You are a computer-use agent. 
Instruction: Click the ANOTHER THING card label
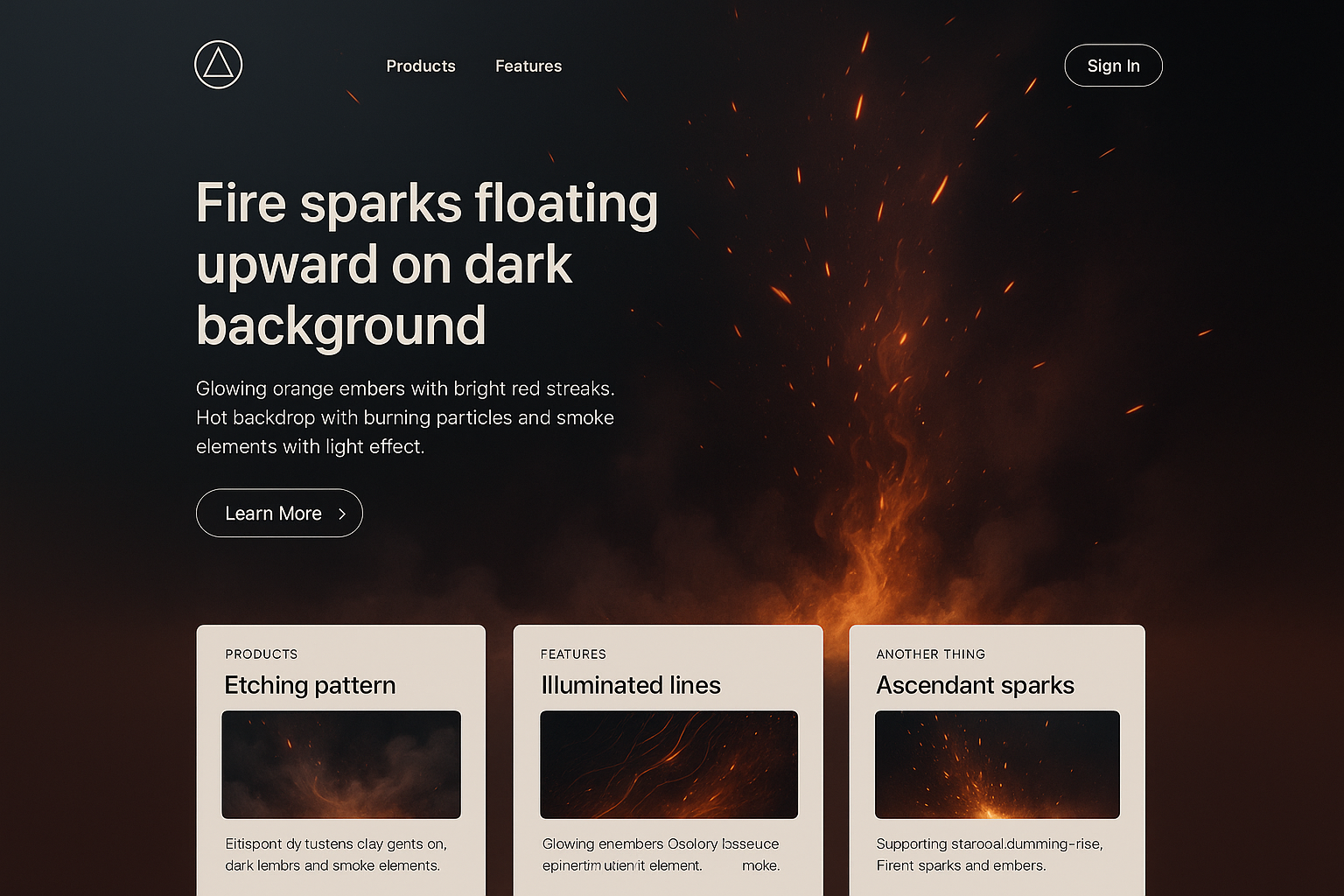[x=931, y=654]
